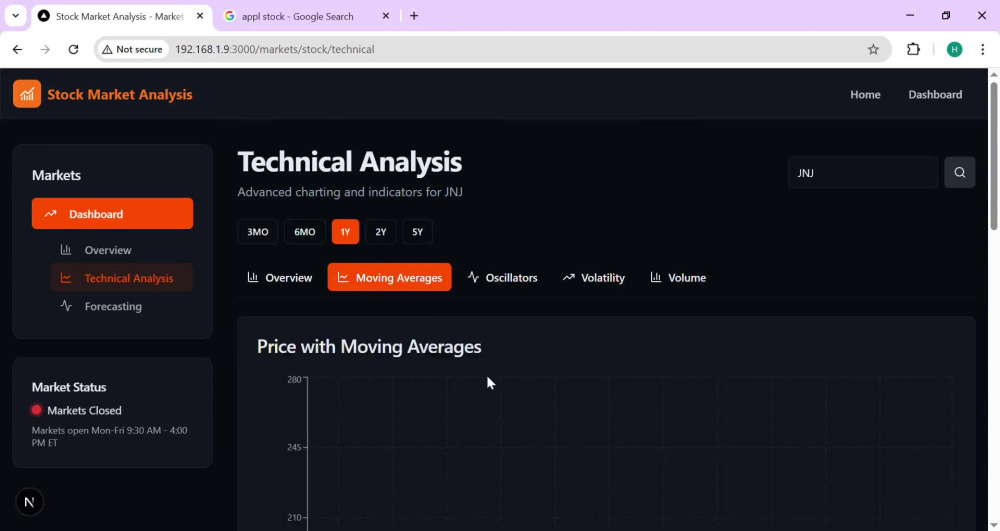Open Forecasting in the sidebar
The height and width of the screenshot is (531, 1000).
click(121, 306)
